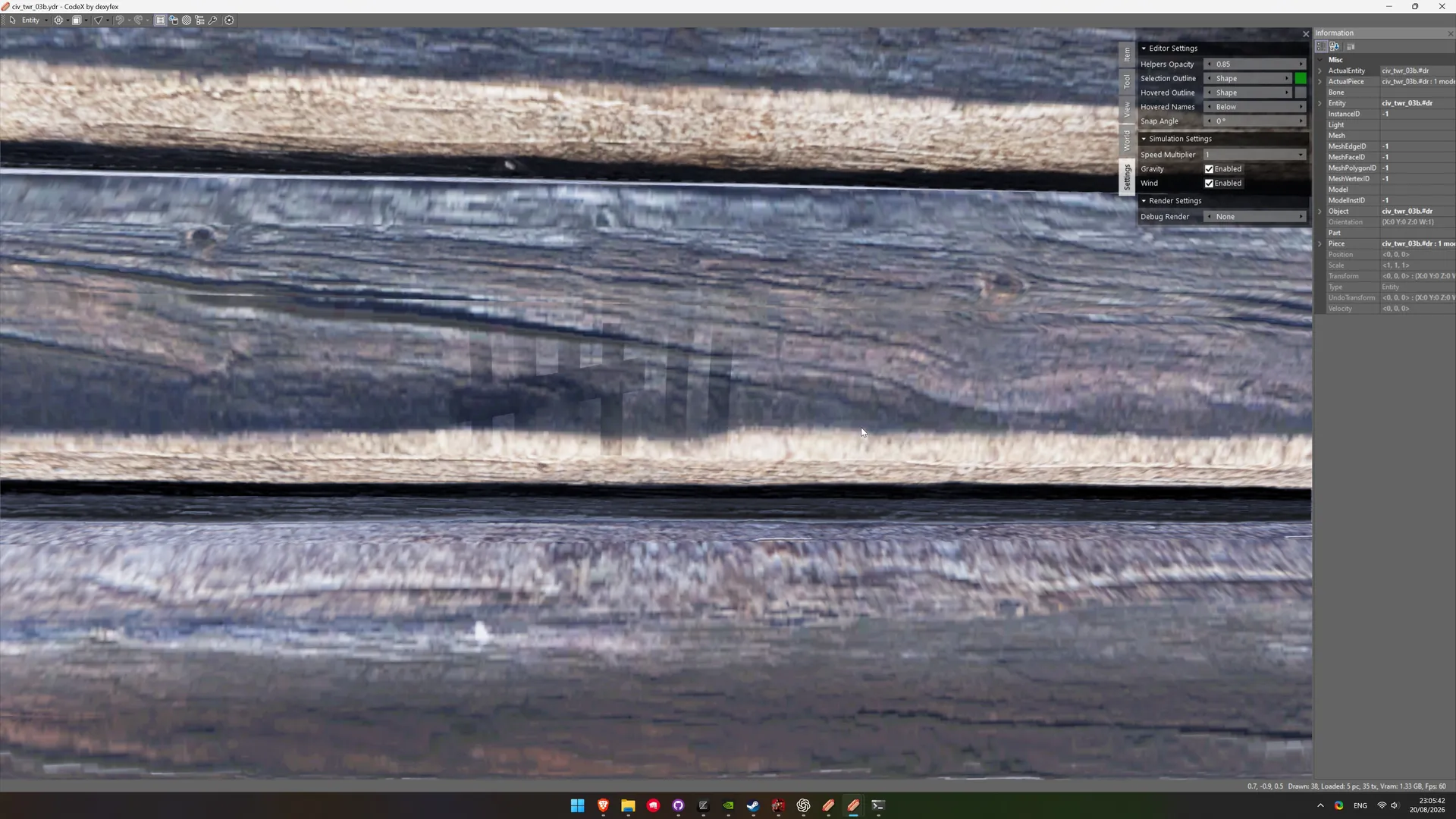This screenshot has height=819, width=1456.
Task: Click the wrench tools toolbar icon
Action: [x=213, y=20]
